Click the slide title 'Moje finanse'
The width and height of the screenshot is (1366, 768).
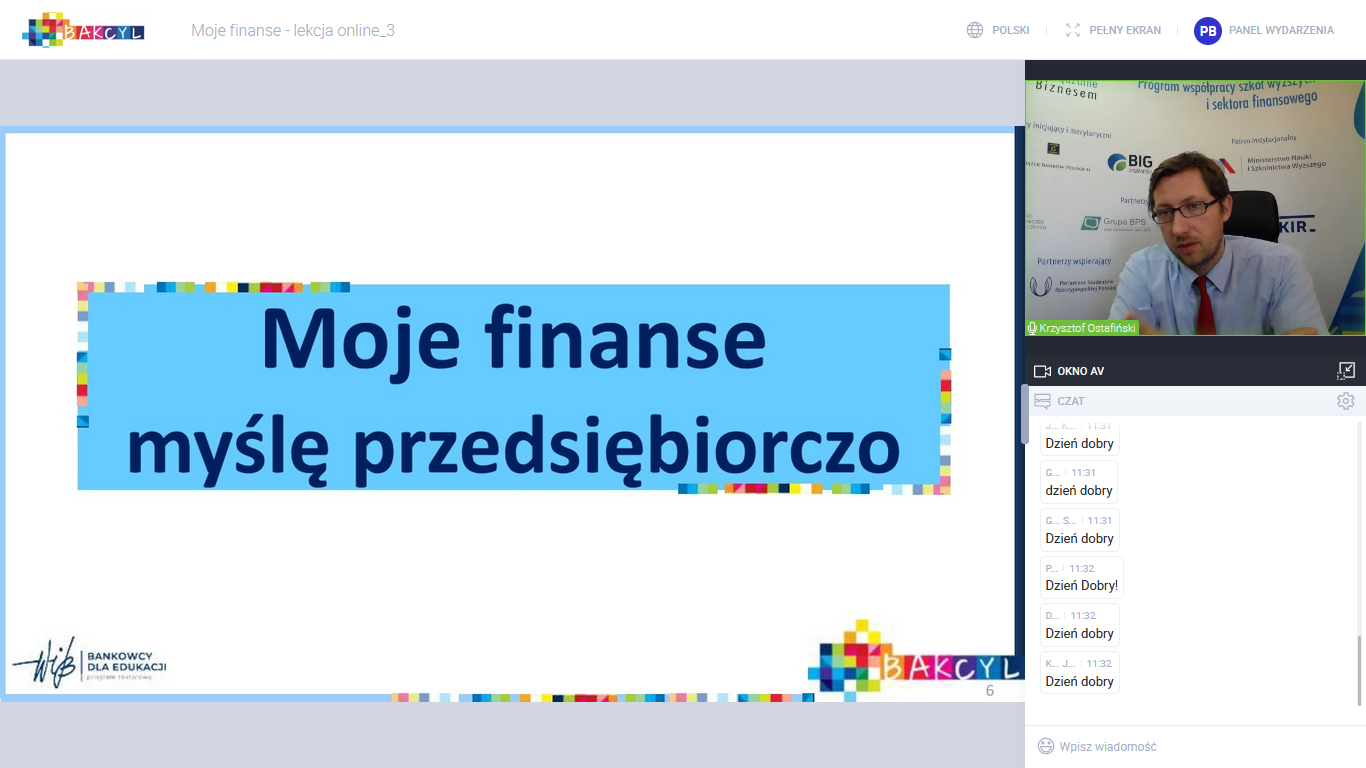[x=513, y=339]
